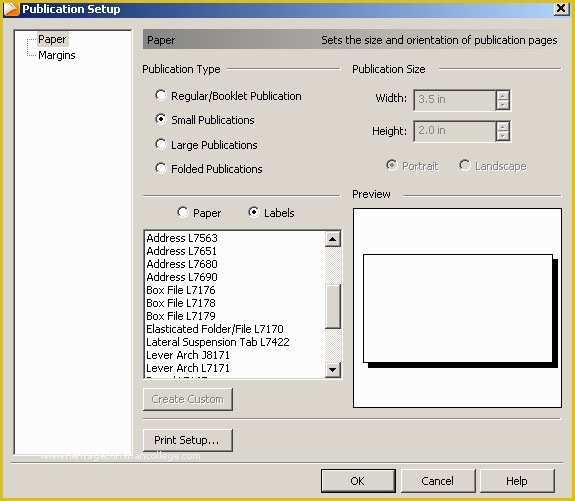Dismiss dialog with Cancel button
575x501 pixels.
tap(438, 481)
